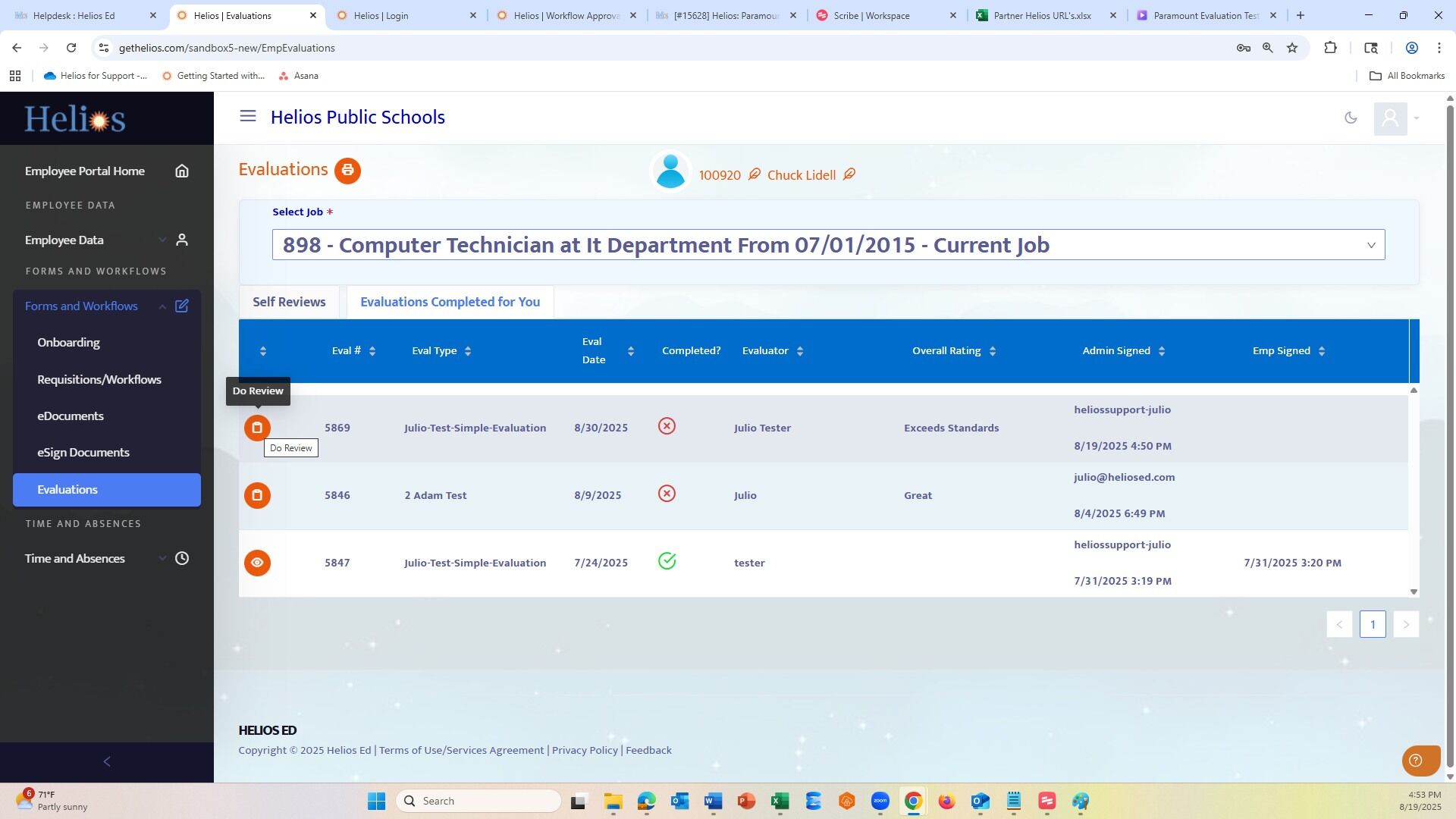Open the Privacy Policy footer link
Screen dimensions: 1456x819
tap(585, 751)
